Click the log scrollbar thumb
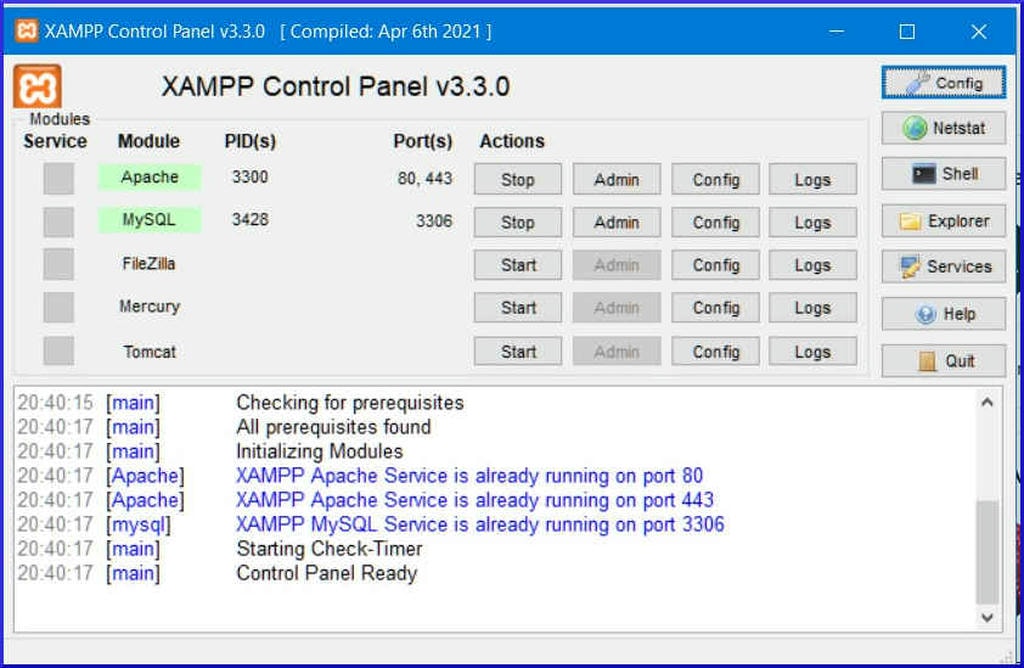Screen dimensions: 1024x668 pyautogui.click(x=987, y=552)
